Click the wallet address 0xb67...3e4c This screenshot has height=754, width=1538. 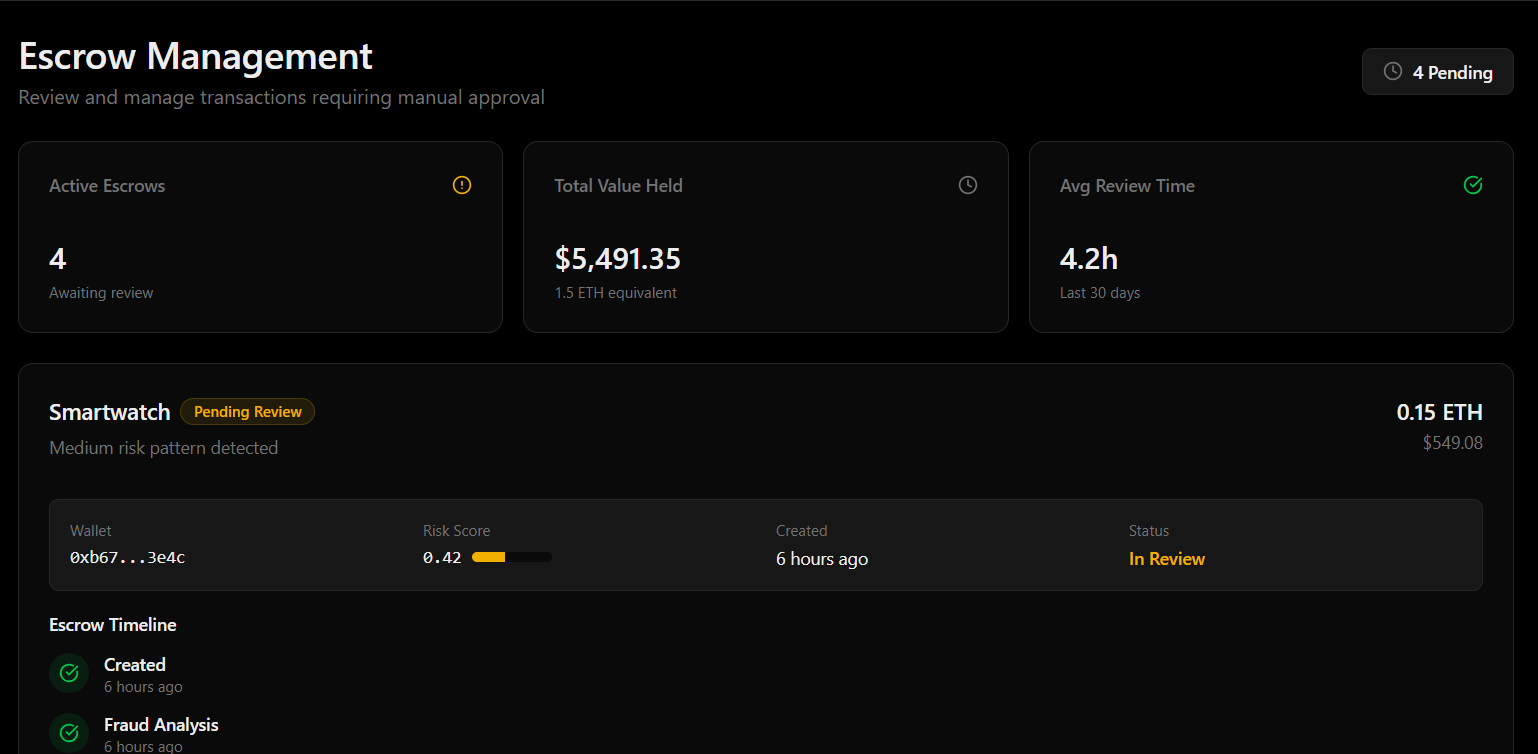coord(128,558)
